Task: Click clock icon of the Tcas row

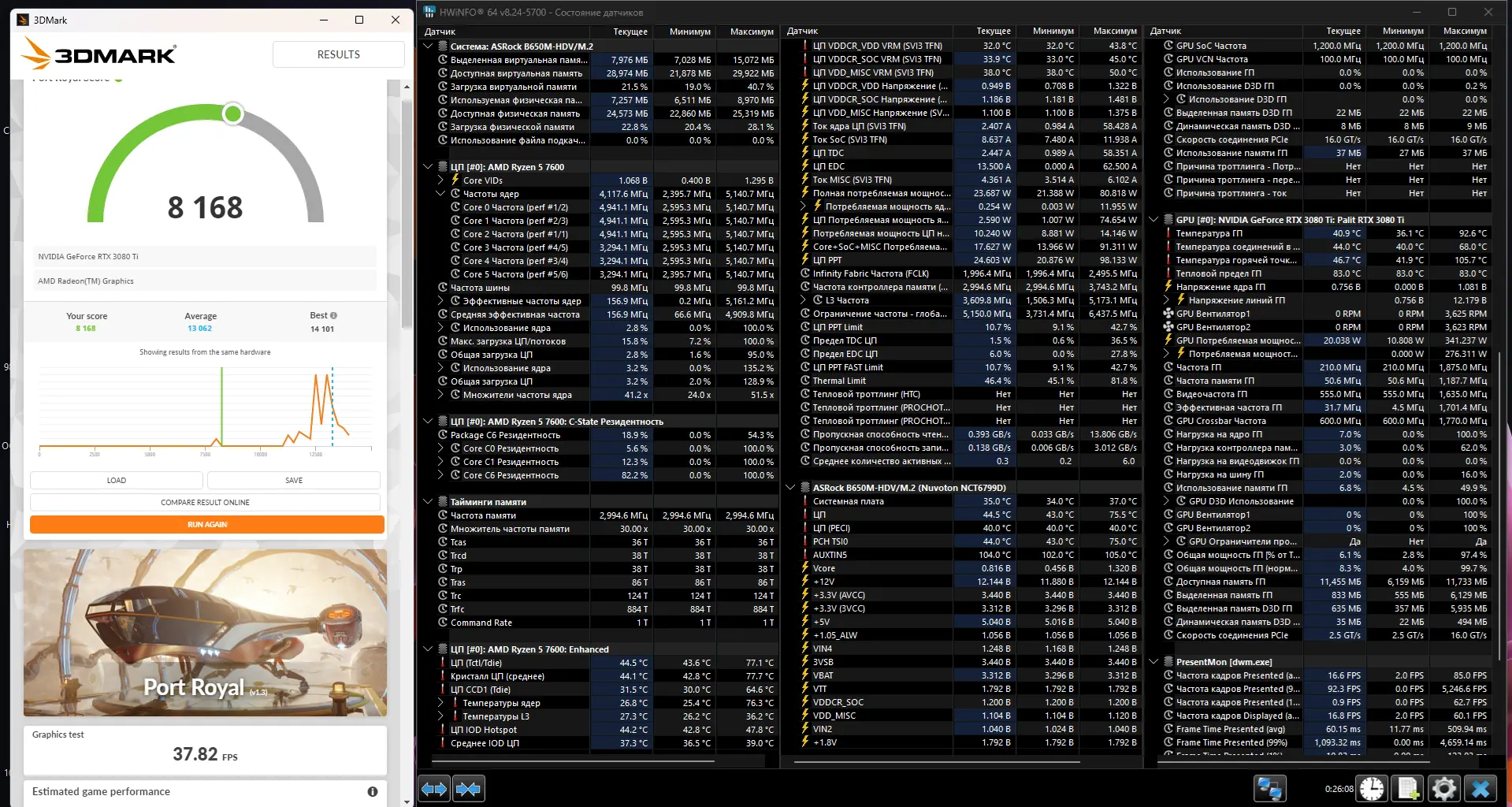Action: (x=443, y=542)
